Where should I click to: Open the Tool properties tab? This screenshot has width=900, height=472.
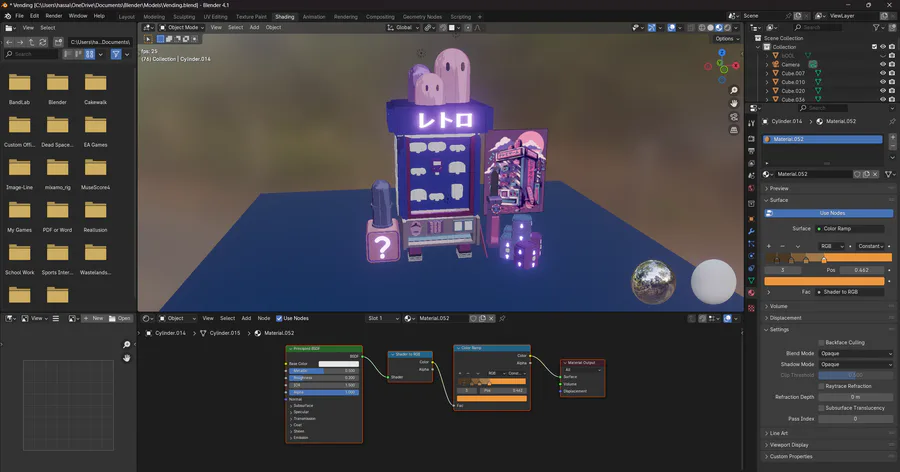[x=751, y=123]
